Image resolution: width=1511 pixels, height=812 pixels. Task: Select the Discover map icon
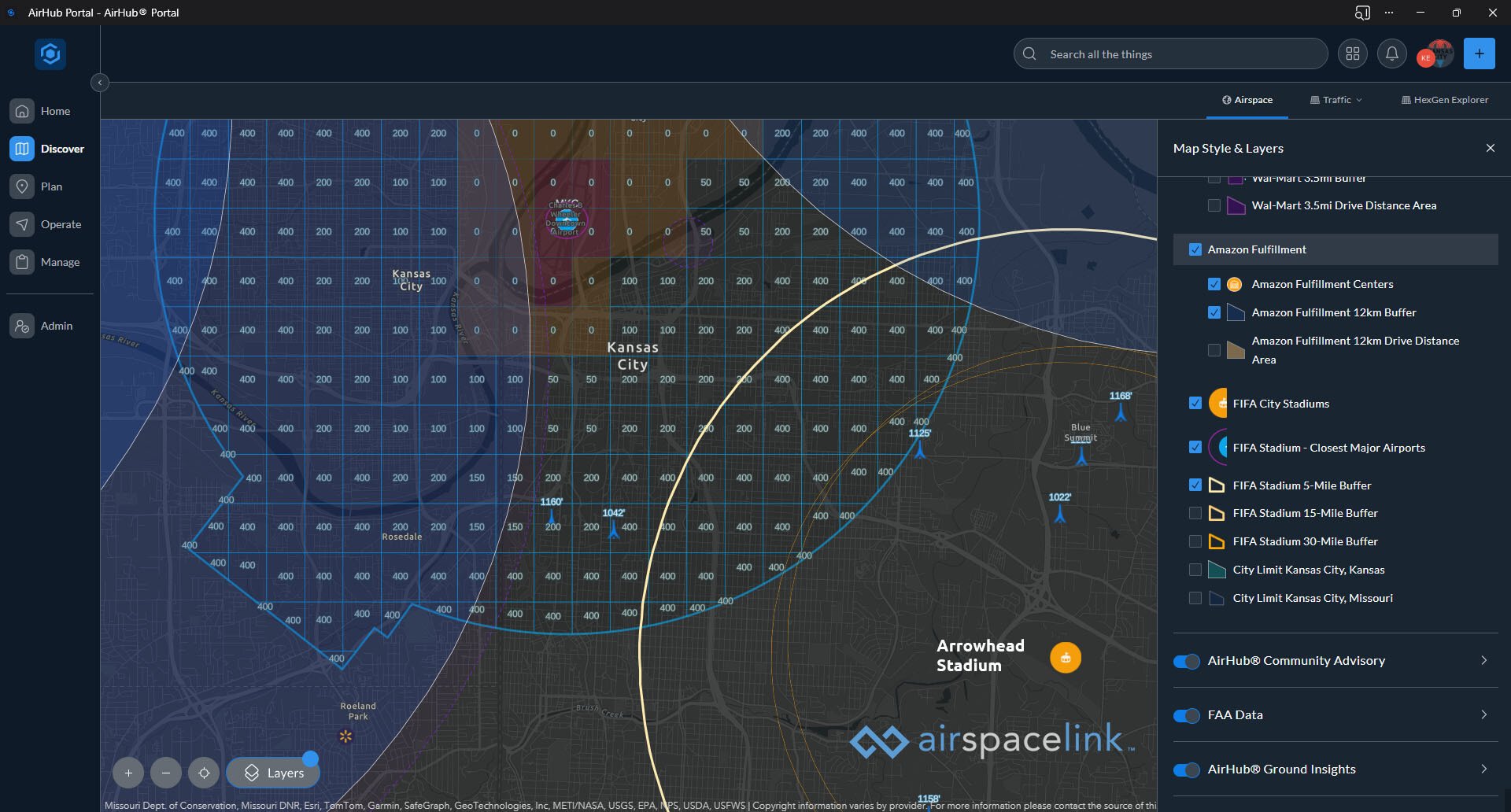click(x=22, y=149)
